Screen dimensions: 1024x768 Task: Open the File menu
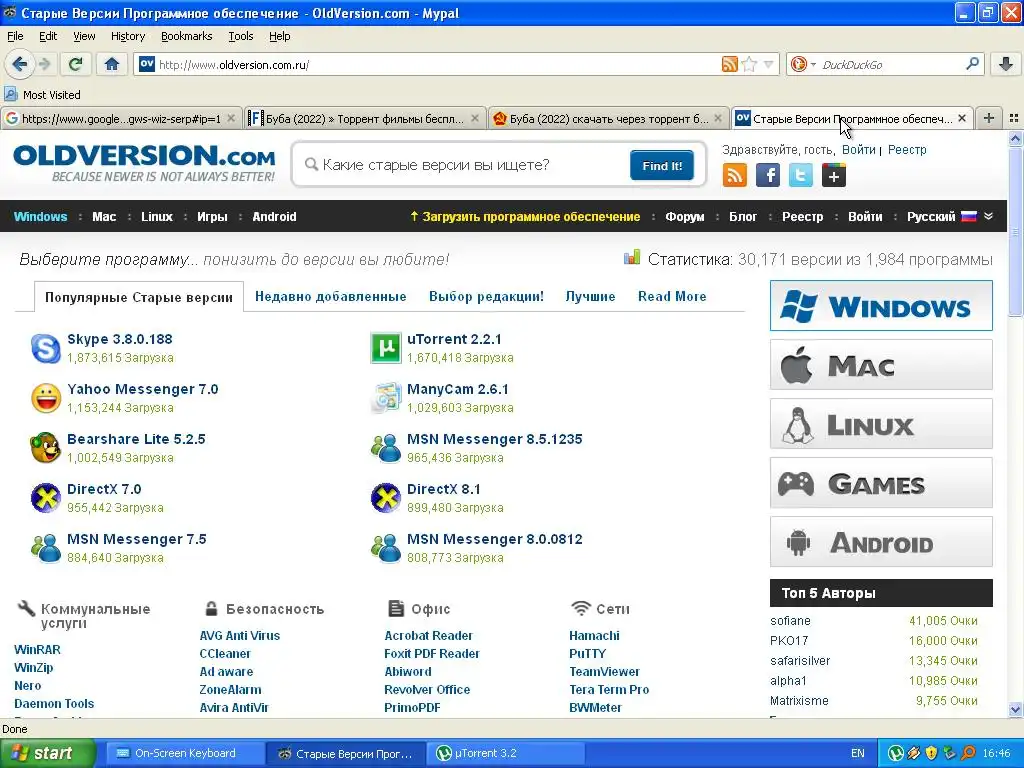[15, 36]
